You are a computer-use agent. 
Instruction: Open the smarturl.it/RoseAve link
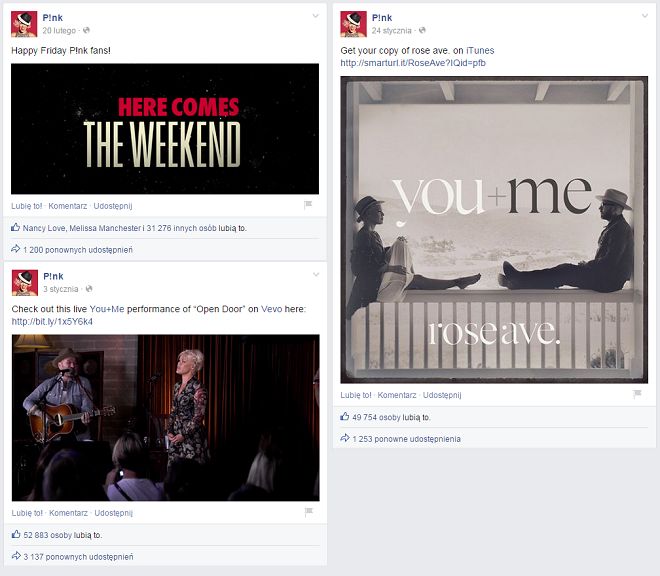[413, 63]
